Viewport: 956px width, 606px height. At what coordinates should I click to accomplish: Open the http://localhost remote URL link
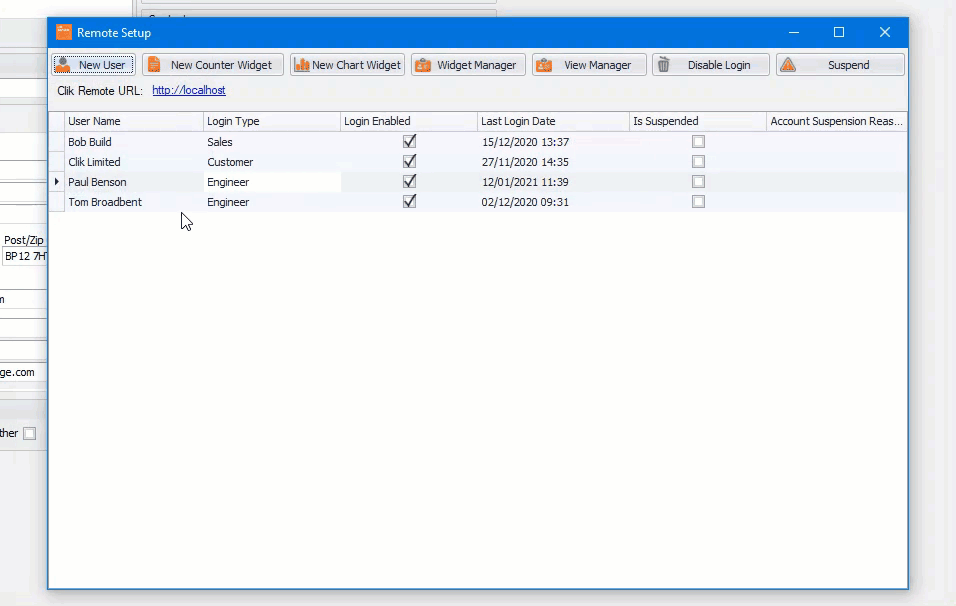pos(189,90)
